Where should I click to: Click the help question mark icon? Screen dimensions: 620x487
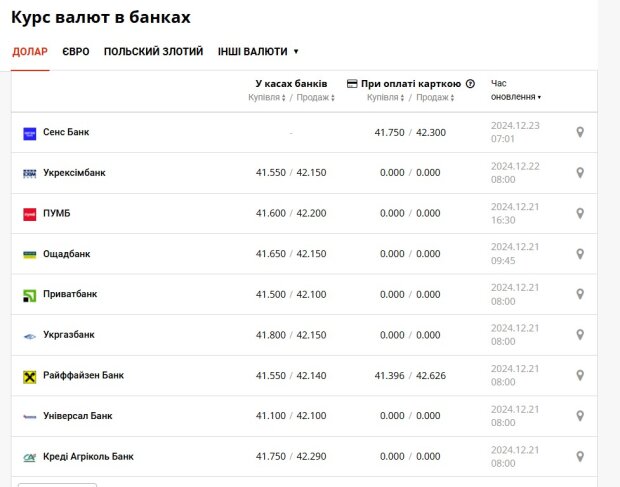pos(470,84)
